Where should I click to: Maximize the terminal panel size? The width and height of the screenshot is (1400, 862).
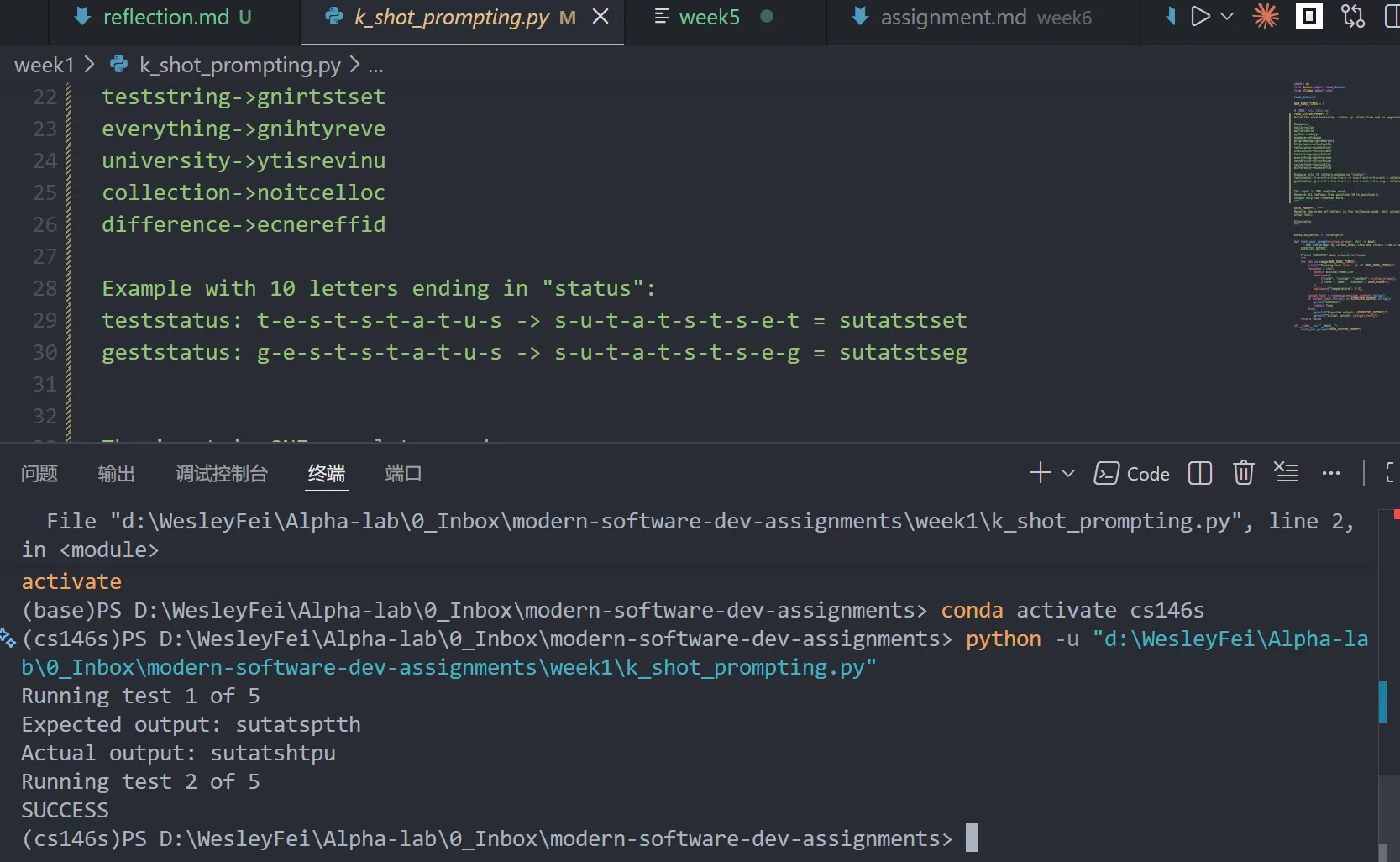[1390, 473]
